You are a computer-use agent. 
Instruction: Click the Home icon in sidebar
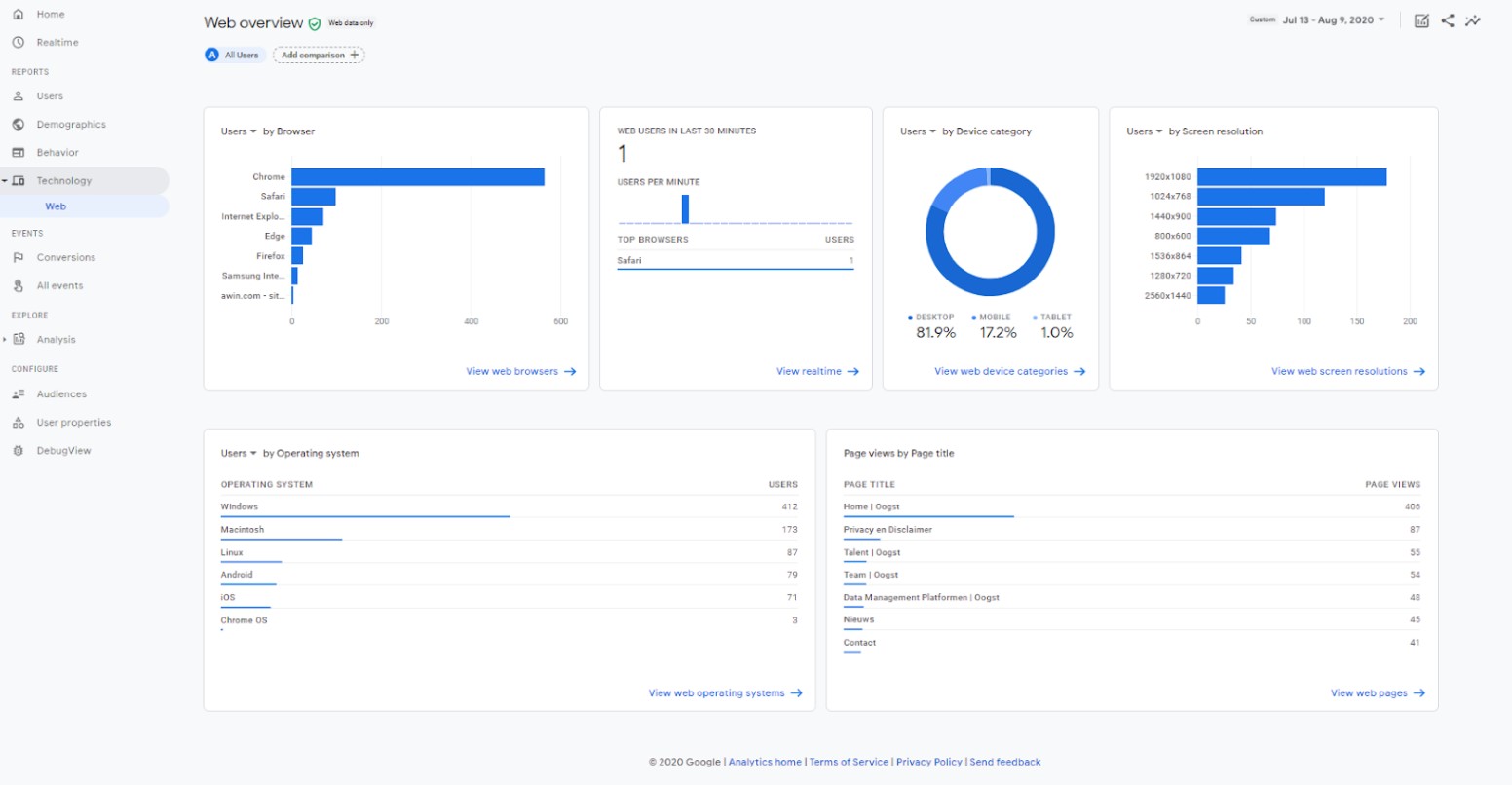click(x=18, y=15)
